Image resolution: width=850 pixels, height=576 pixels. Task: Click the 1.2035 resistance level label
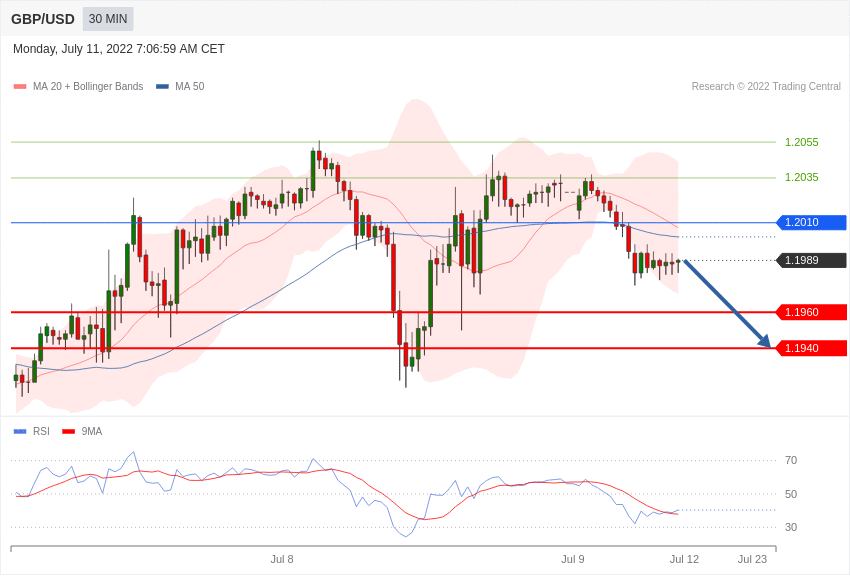(x=801, y=178)
